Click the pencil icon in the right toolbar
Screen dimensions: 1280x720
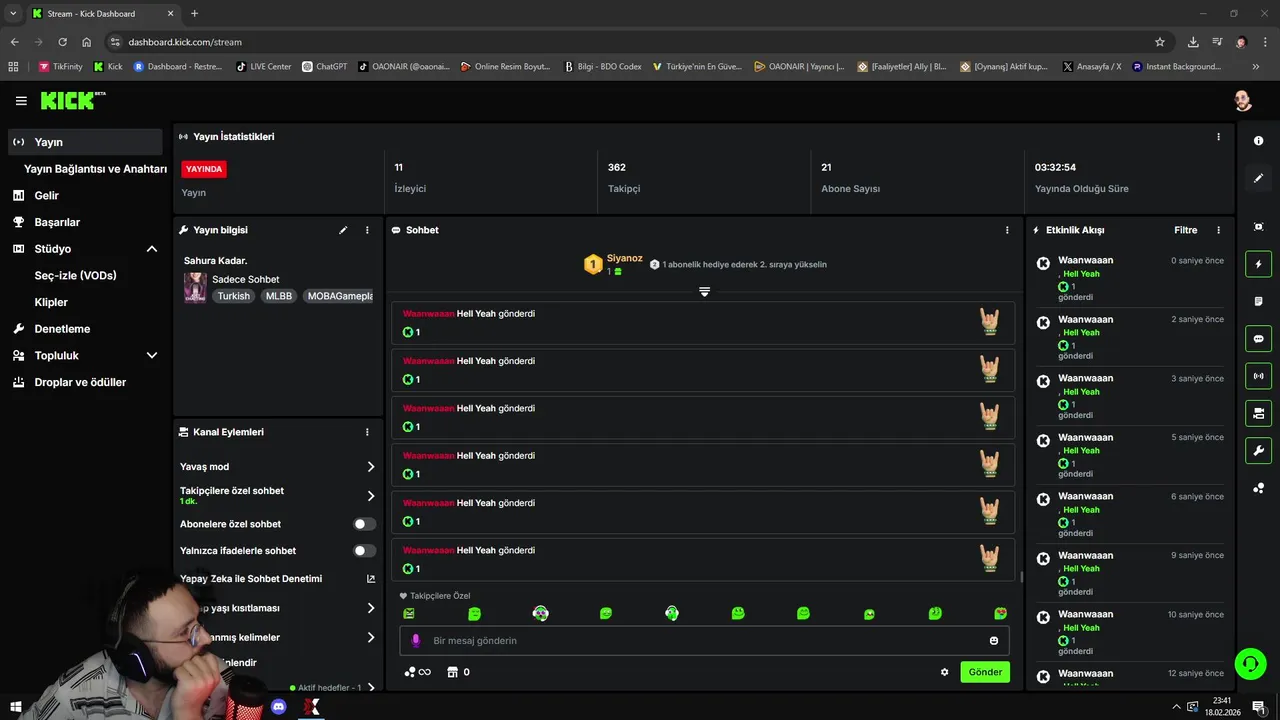(1258, 178)
